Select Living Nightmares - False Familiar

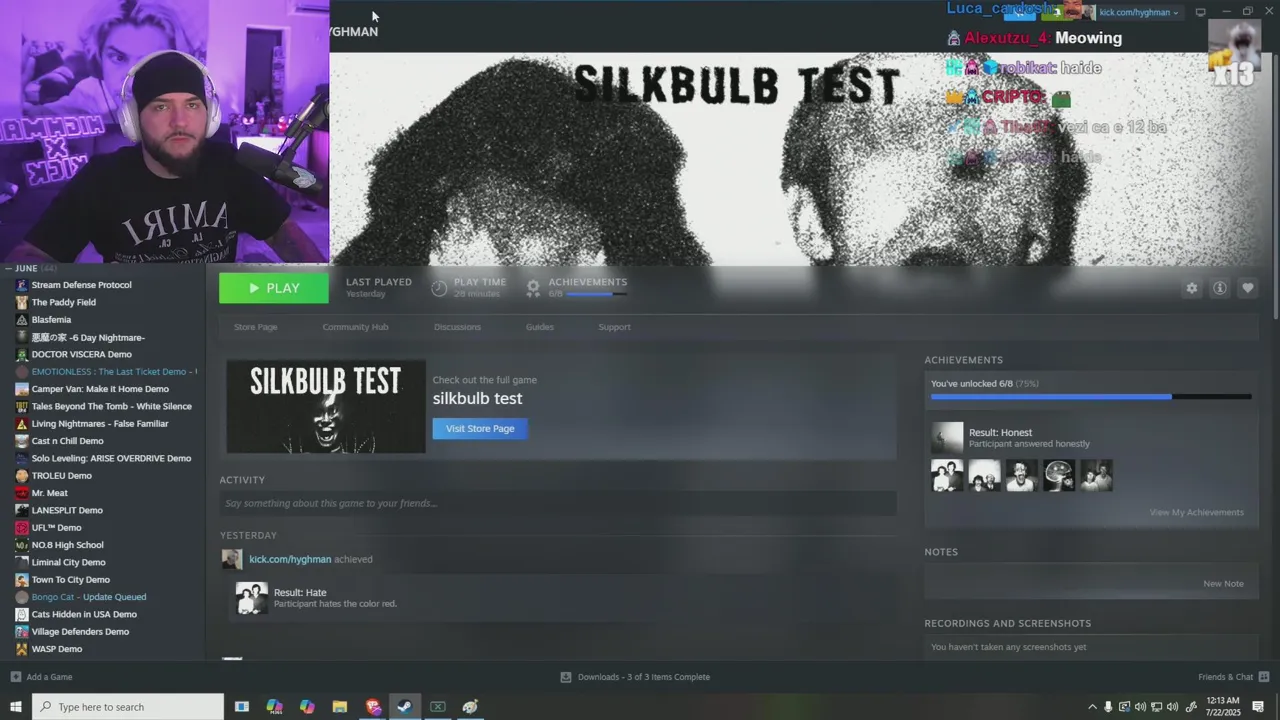pyautogui.click(x=100, y=424)
